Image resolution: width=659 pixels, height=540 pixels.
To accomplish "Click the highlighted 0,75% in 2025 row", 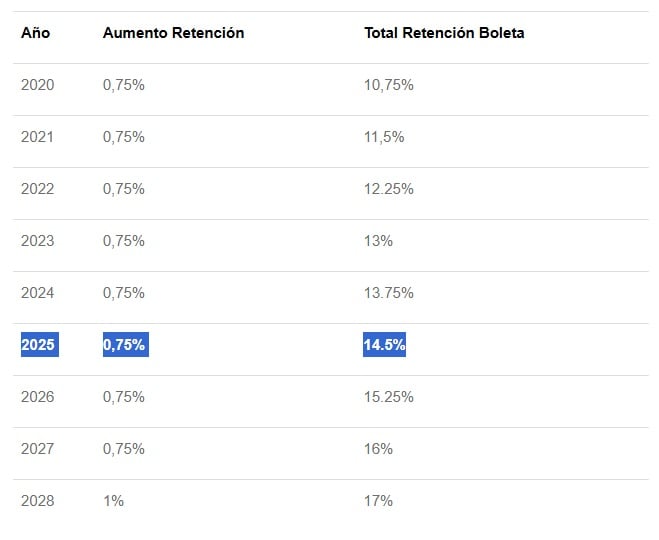I will point(124,345).
